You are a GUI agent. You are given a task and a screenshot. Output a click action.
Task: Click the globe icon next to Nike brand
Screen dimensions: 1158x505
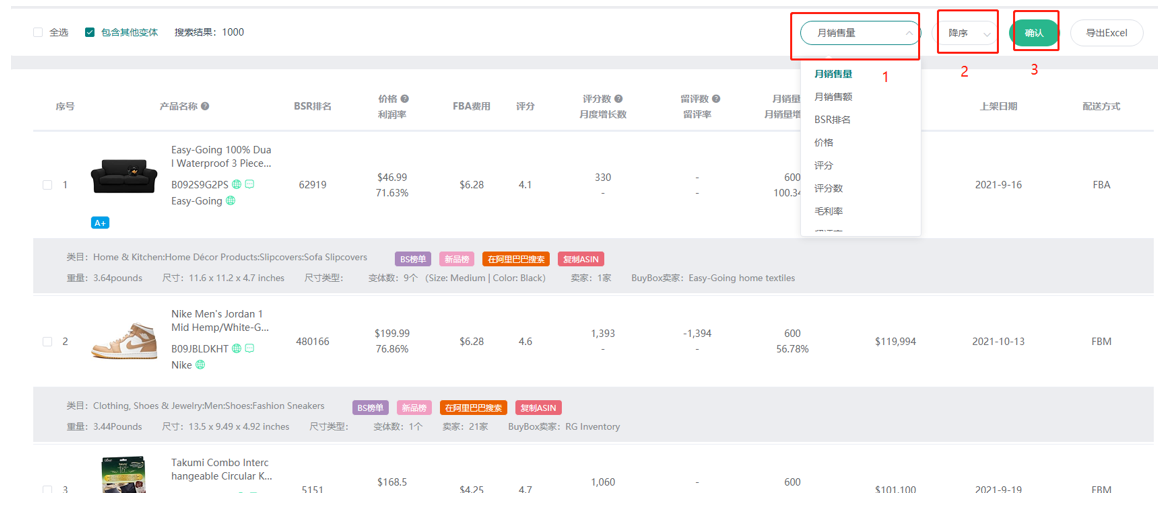200,365
